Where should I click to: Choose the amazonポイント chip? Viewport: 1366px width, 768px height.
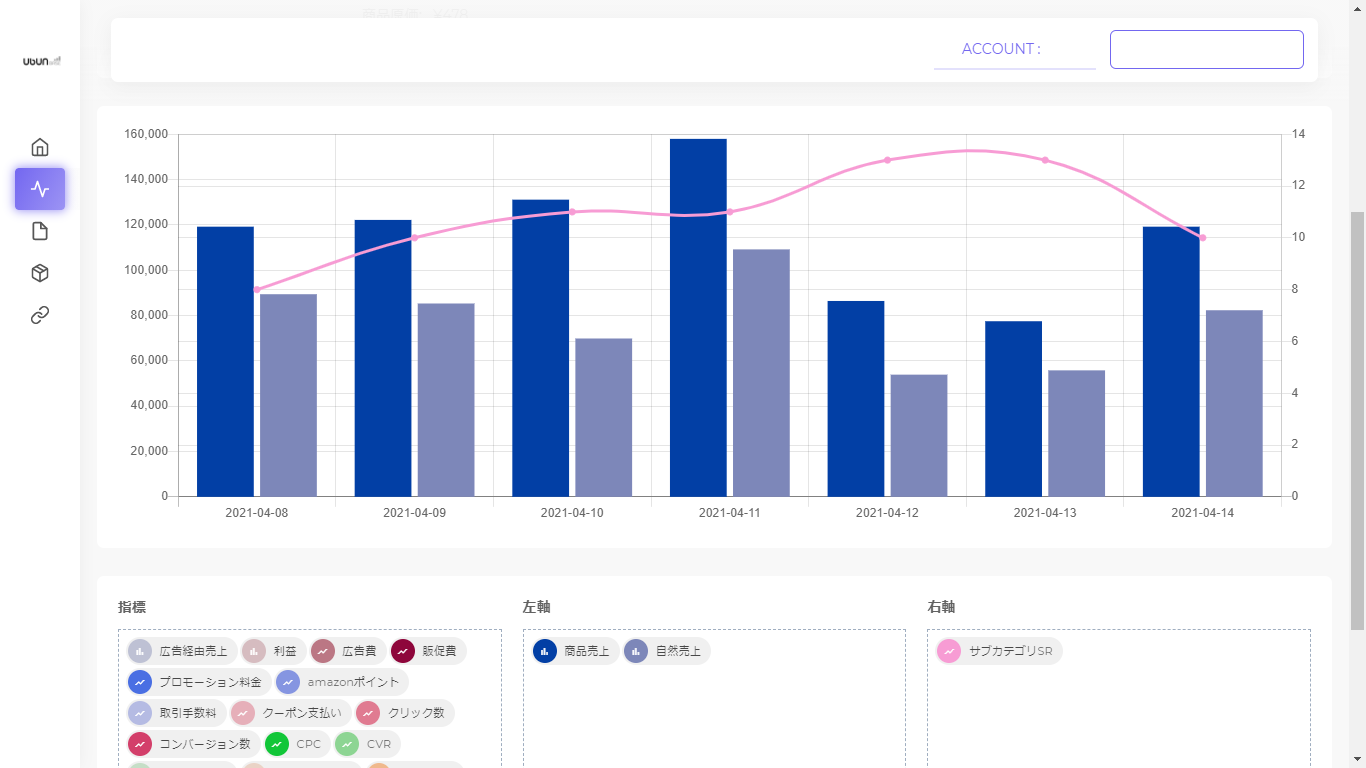coord(342,682)
